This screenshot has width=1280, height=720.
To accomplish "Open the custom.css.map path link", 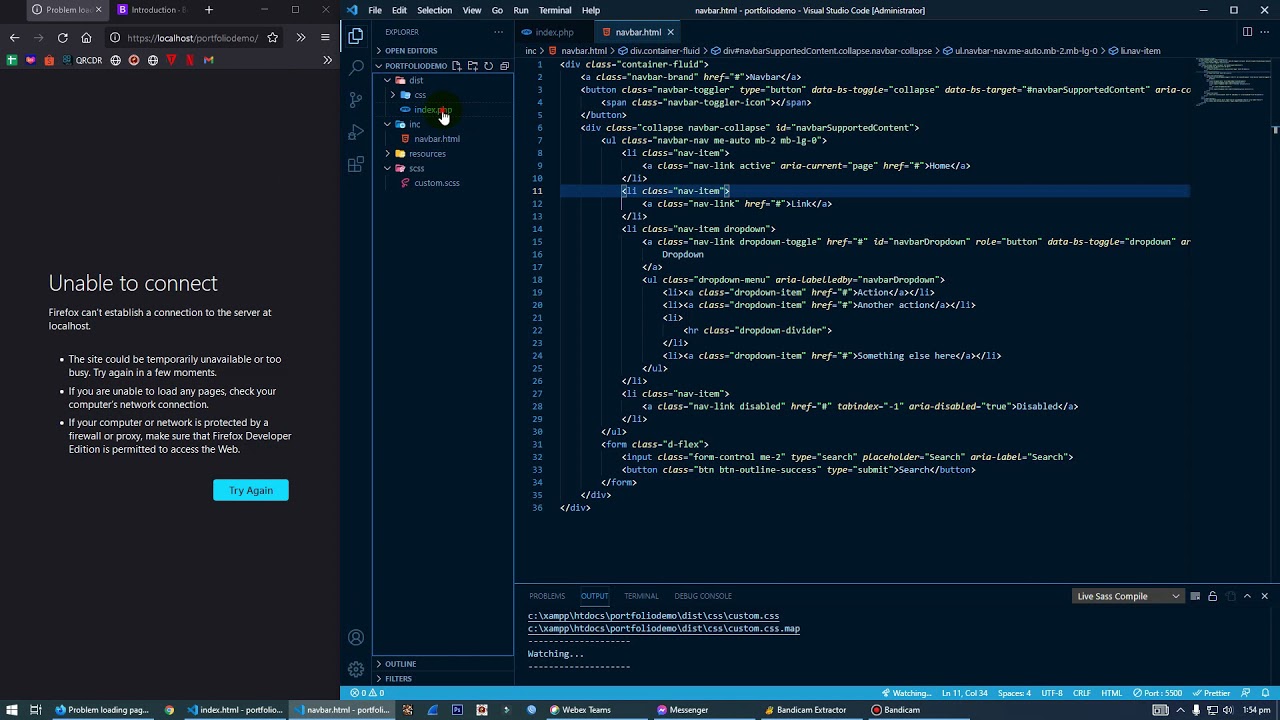I will click(664, 629).
